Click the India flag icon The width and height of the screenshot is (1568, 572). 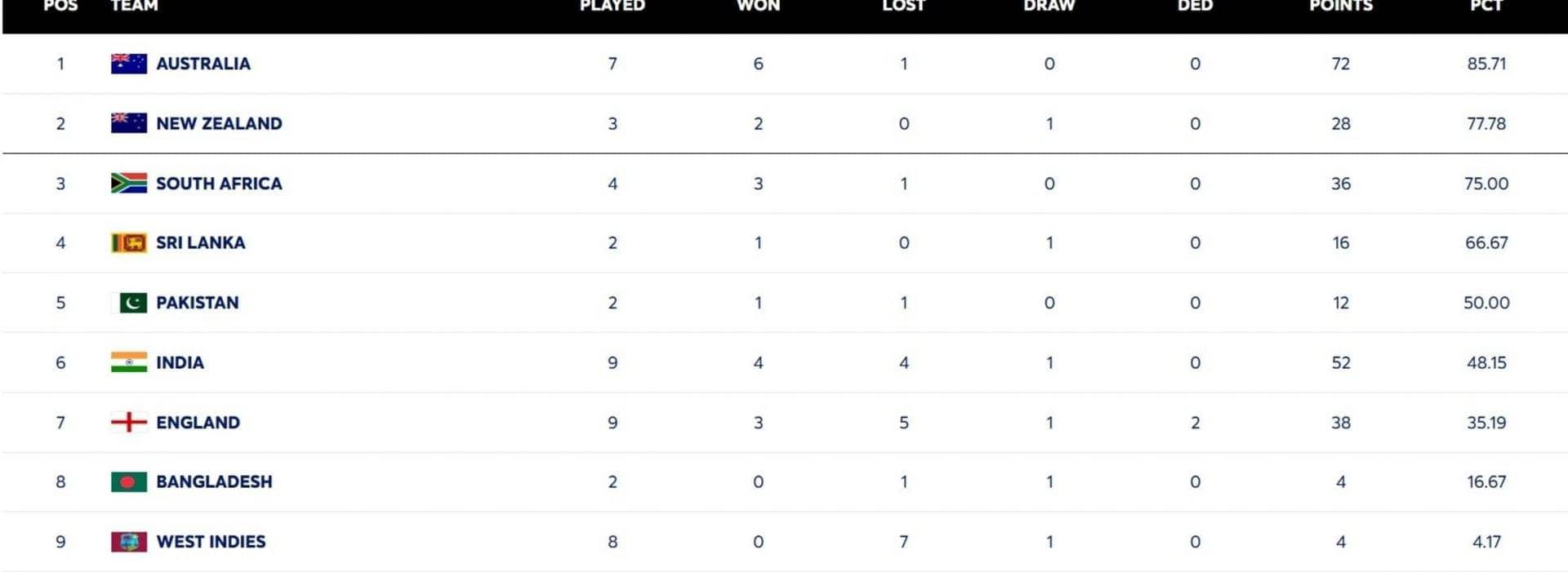click(x=129, y=362)
